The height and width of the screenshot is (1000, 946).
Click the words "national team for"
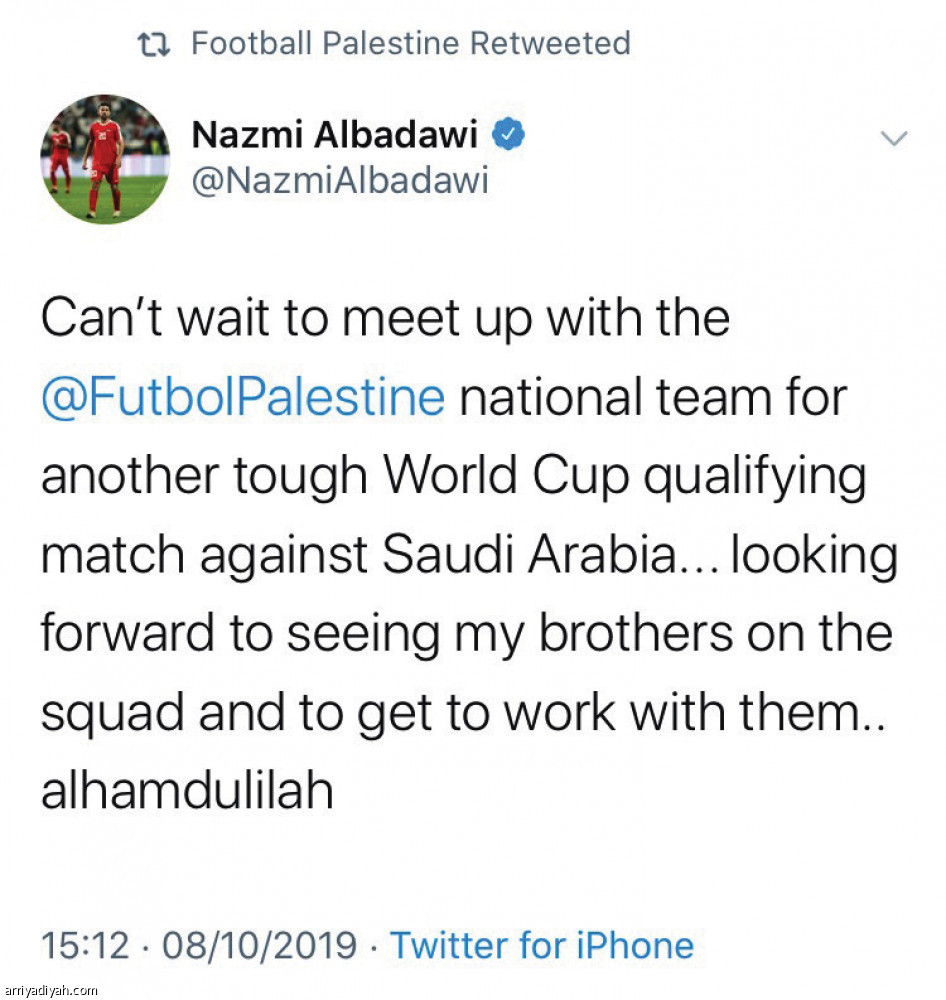[653, 397]
